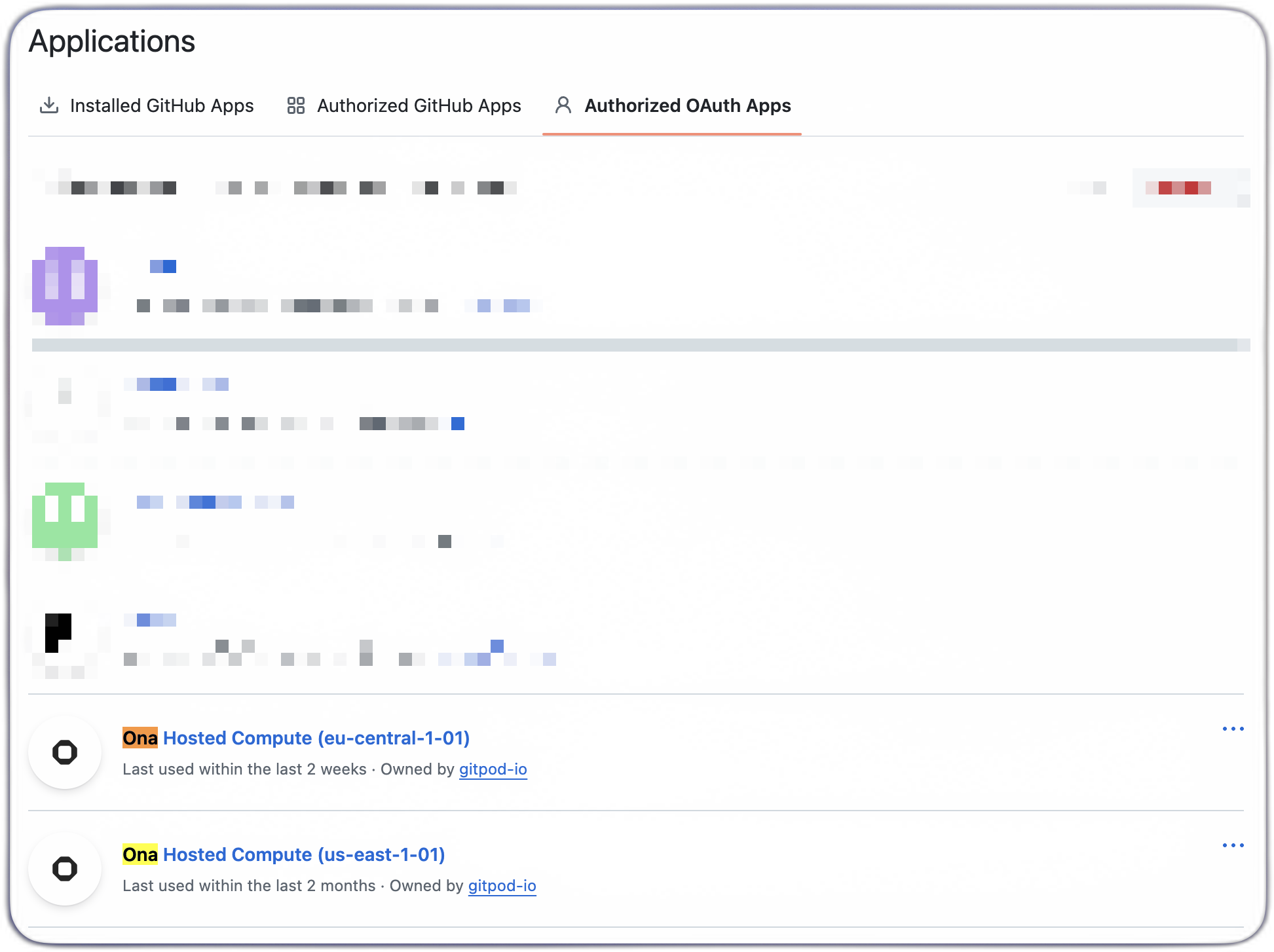Click the Authorized GitHub Apps grid icon

pos(295,105)
